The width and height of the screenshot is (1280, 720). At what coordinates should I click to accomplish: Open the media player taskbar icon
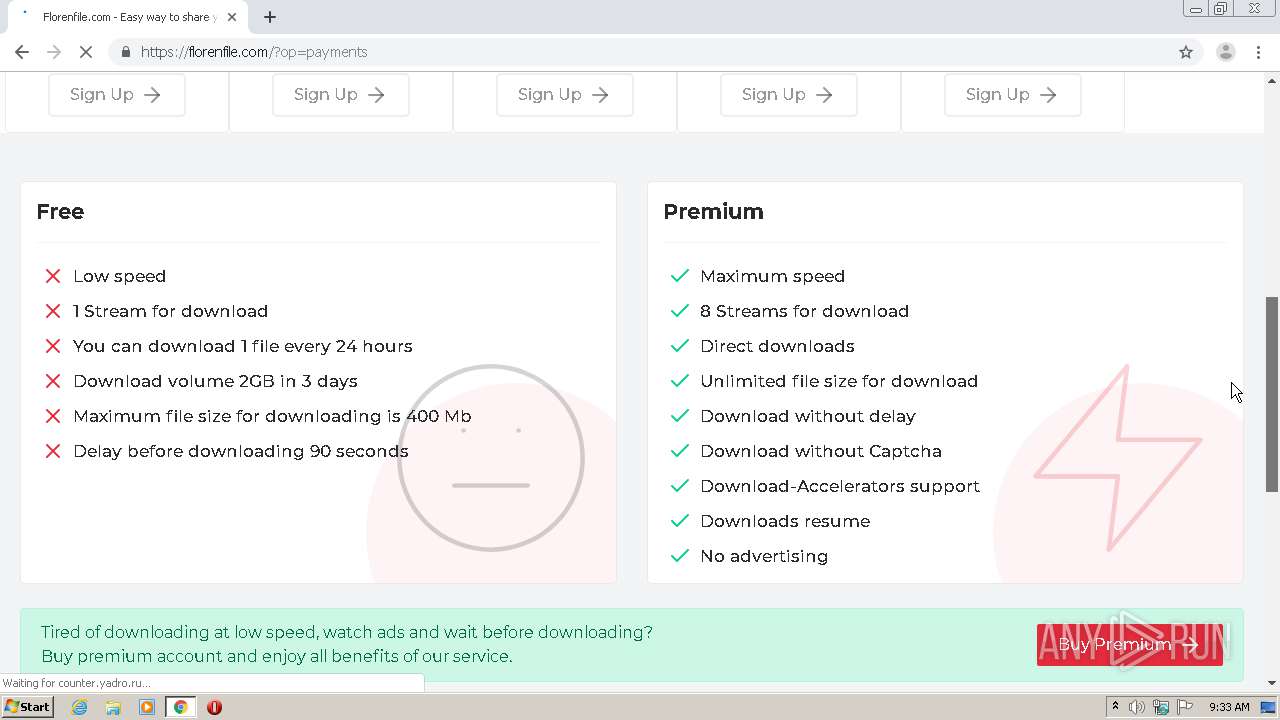click(x=147, y=707)
